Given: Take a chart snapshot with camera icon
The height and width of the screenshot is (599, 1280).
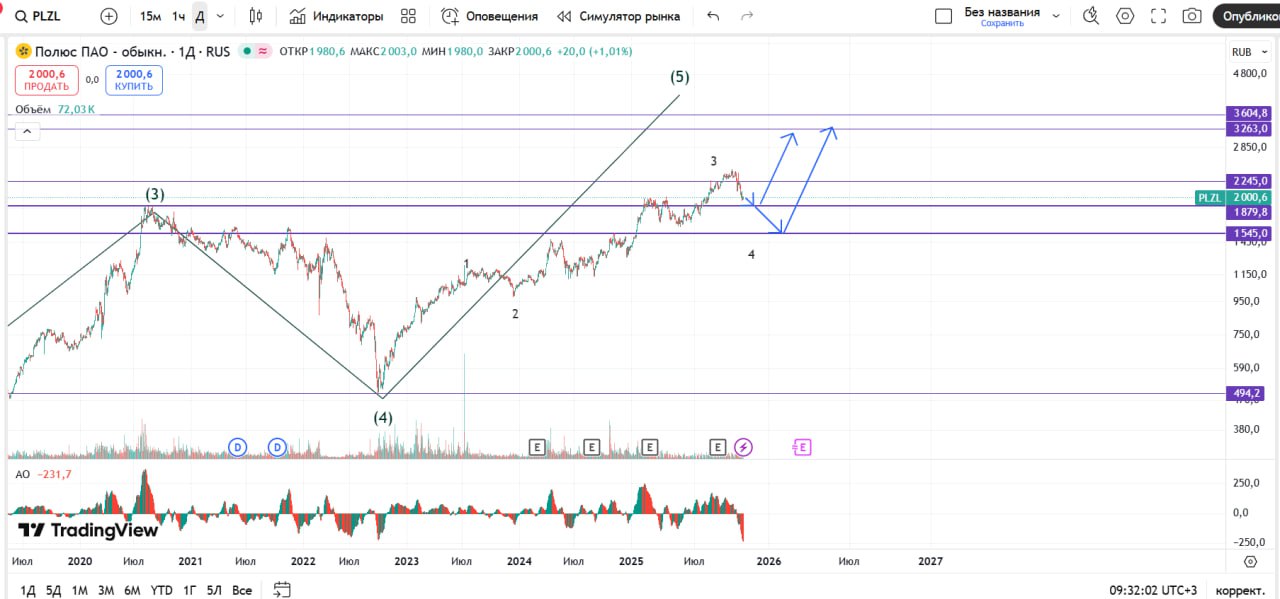Looking at the screenshot, I should point(1192,16).
